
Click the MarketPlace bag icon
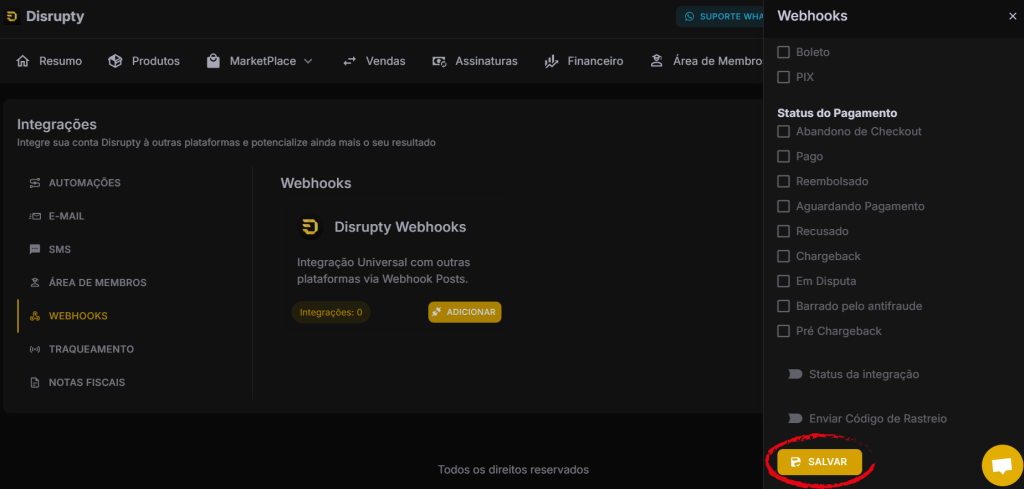213,61
